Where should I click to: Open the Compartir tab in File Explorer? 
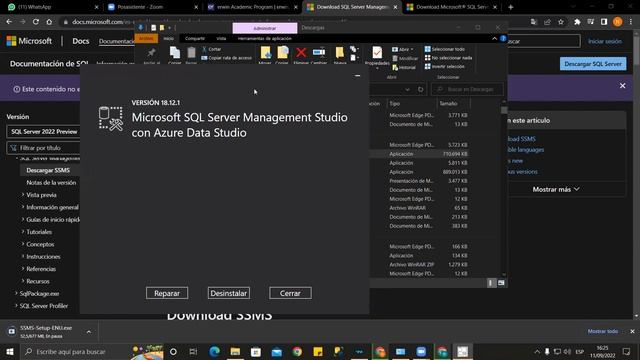click(195, 38)
